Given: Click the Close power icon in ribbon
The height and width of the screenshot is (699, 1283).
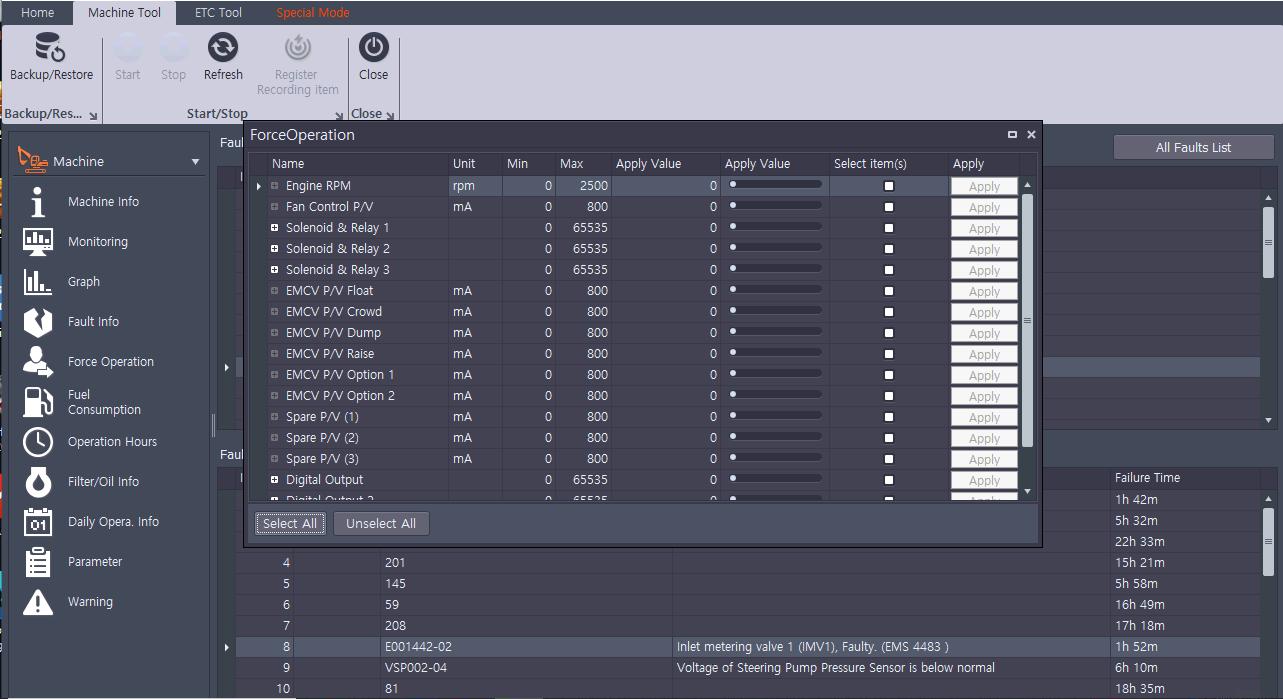Looking at the screenshot, I should (x=373, y=47).
